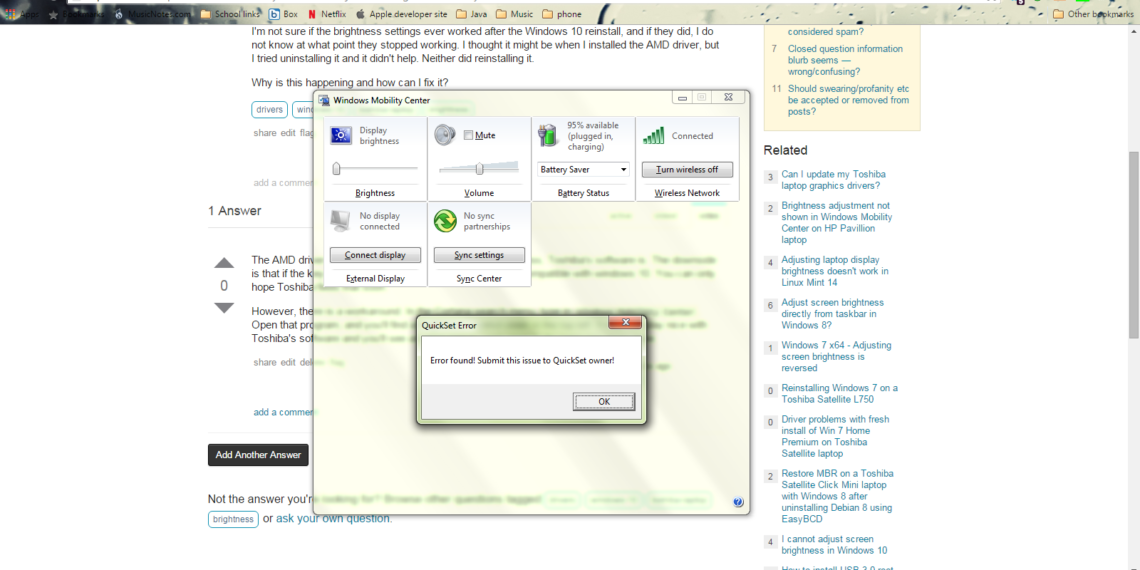Open 'Brightness adjustment not shown in Windows Mobility Center' link

click(837, 222)
